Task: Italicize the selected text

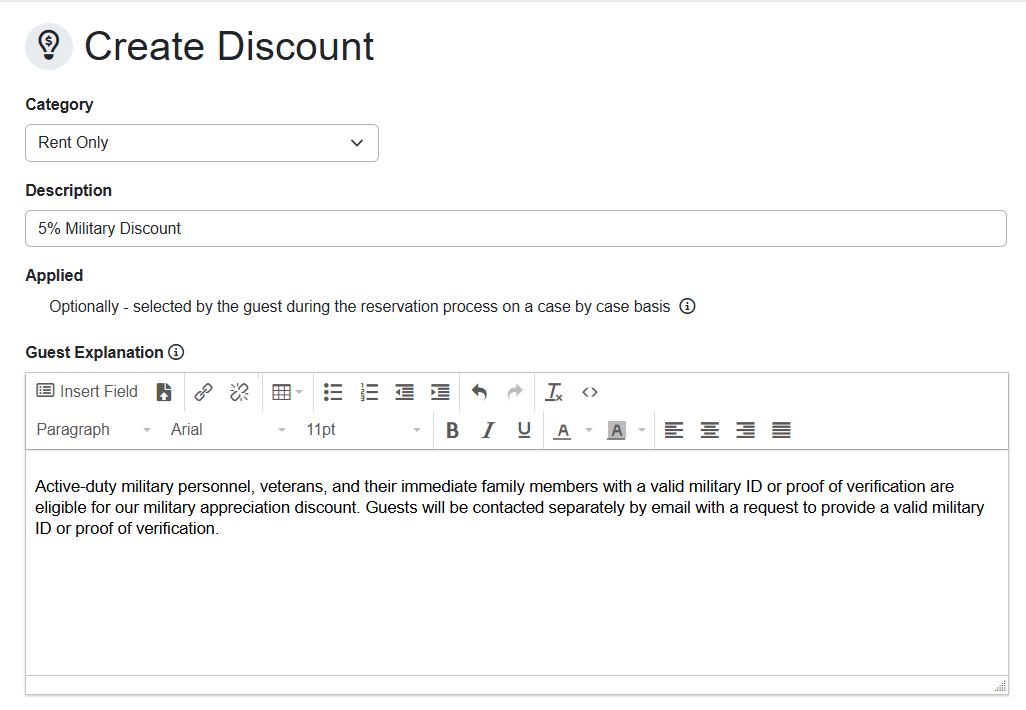Action: (487, 429)
